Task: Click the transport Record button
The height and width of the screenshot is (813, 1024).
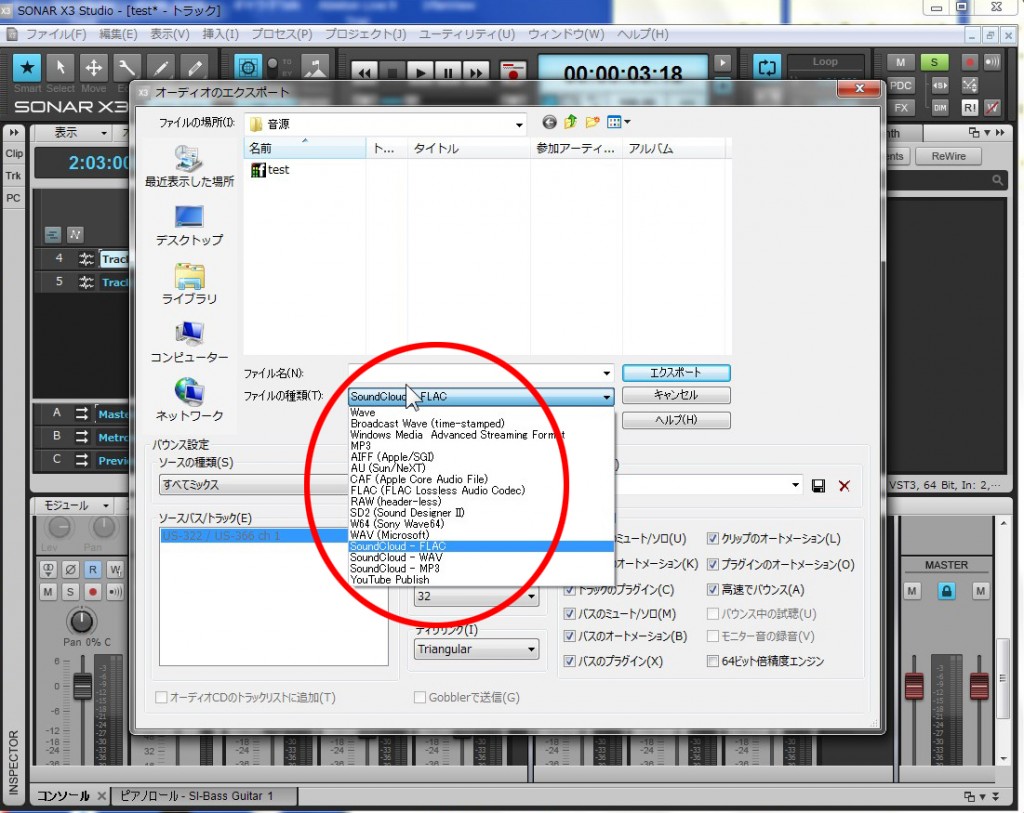Action: (513, 72)
